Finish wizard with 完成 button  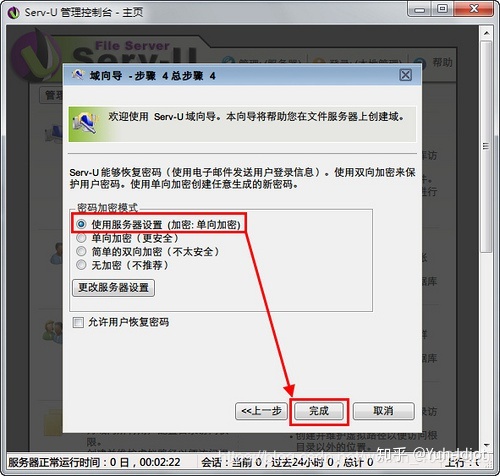coord(319,411)
